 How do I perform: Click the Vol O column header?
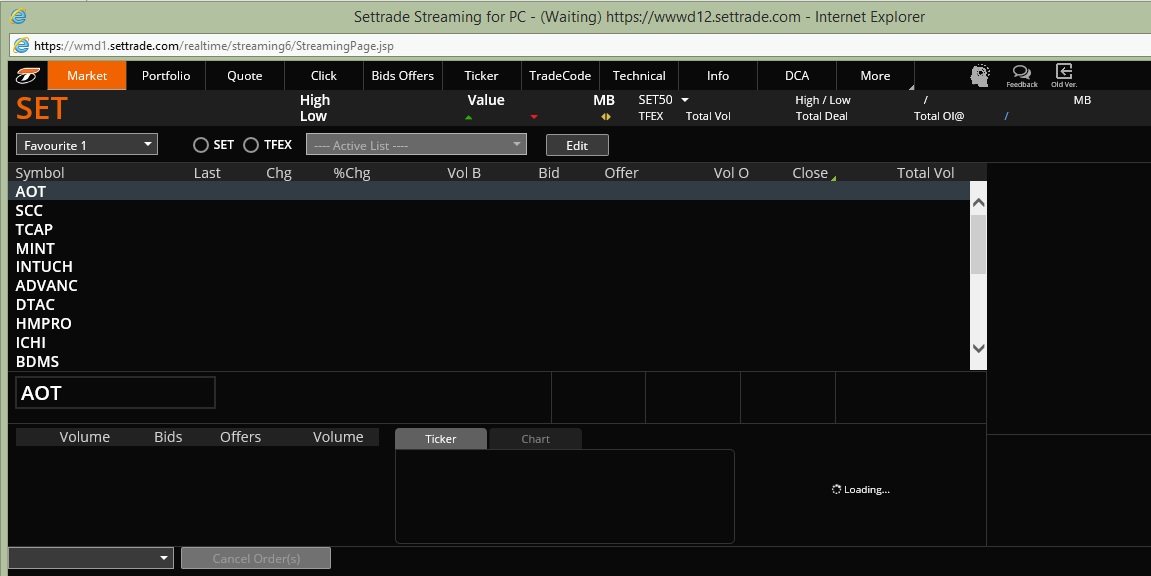[x=731, y=172]
